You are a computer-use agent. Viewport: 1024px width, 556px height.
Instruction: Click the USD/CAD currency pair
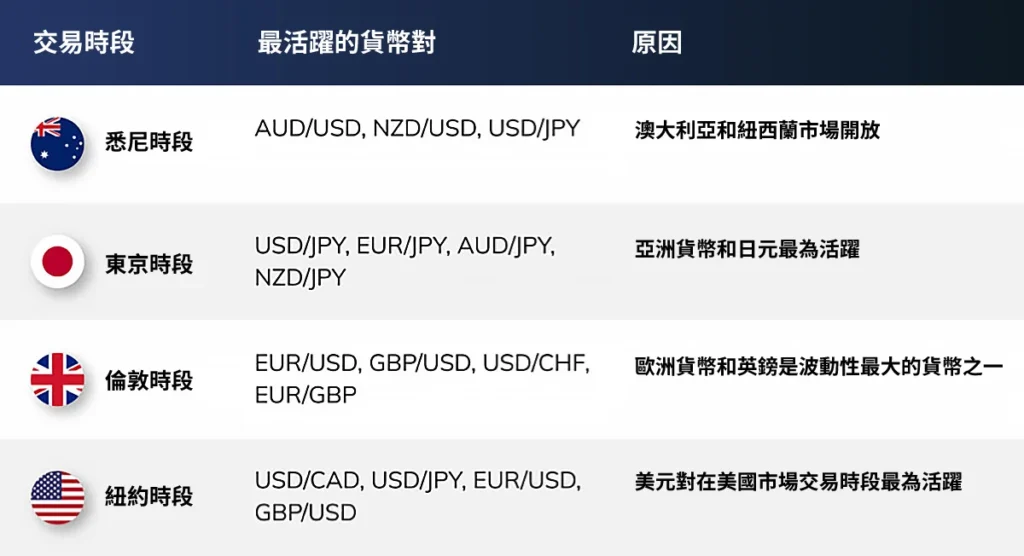307,481
